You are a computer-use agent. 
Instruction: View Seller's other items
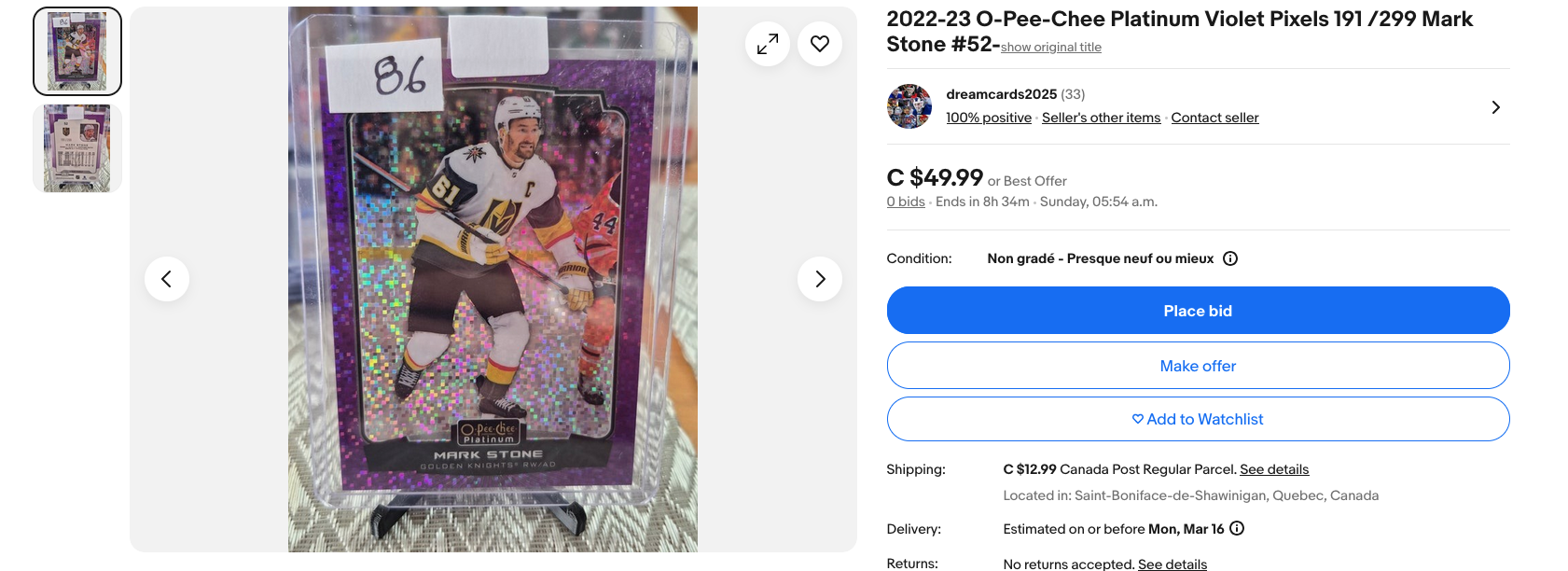click(x=1102, y=118)
